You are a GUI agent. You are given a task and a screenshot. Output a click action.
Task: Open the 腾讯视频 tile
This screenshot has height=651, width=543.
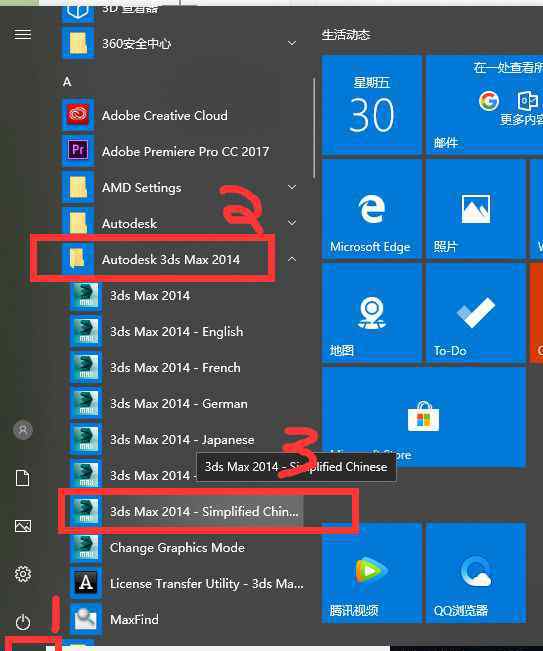click(x=372, y=573)
